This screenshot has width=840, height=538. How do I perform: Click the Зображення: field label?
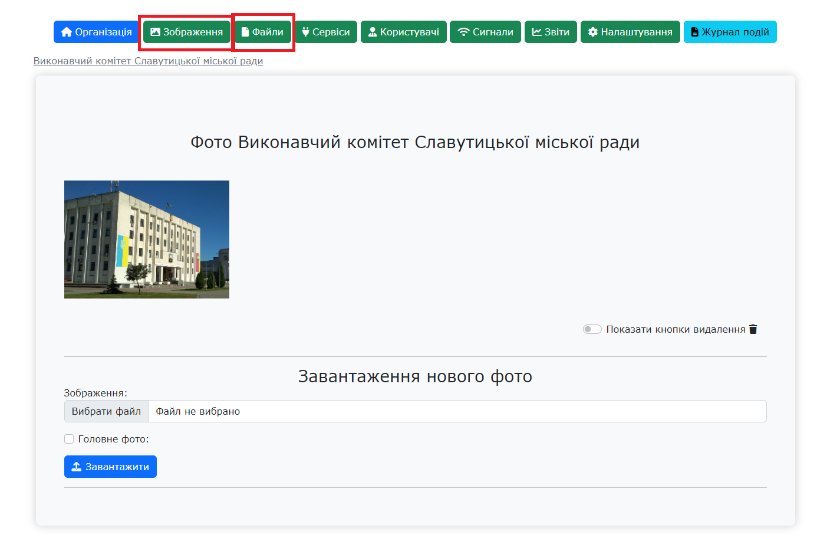point(95,393)
